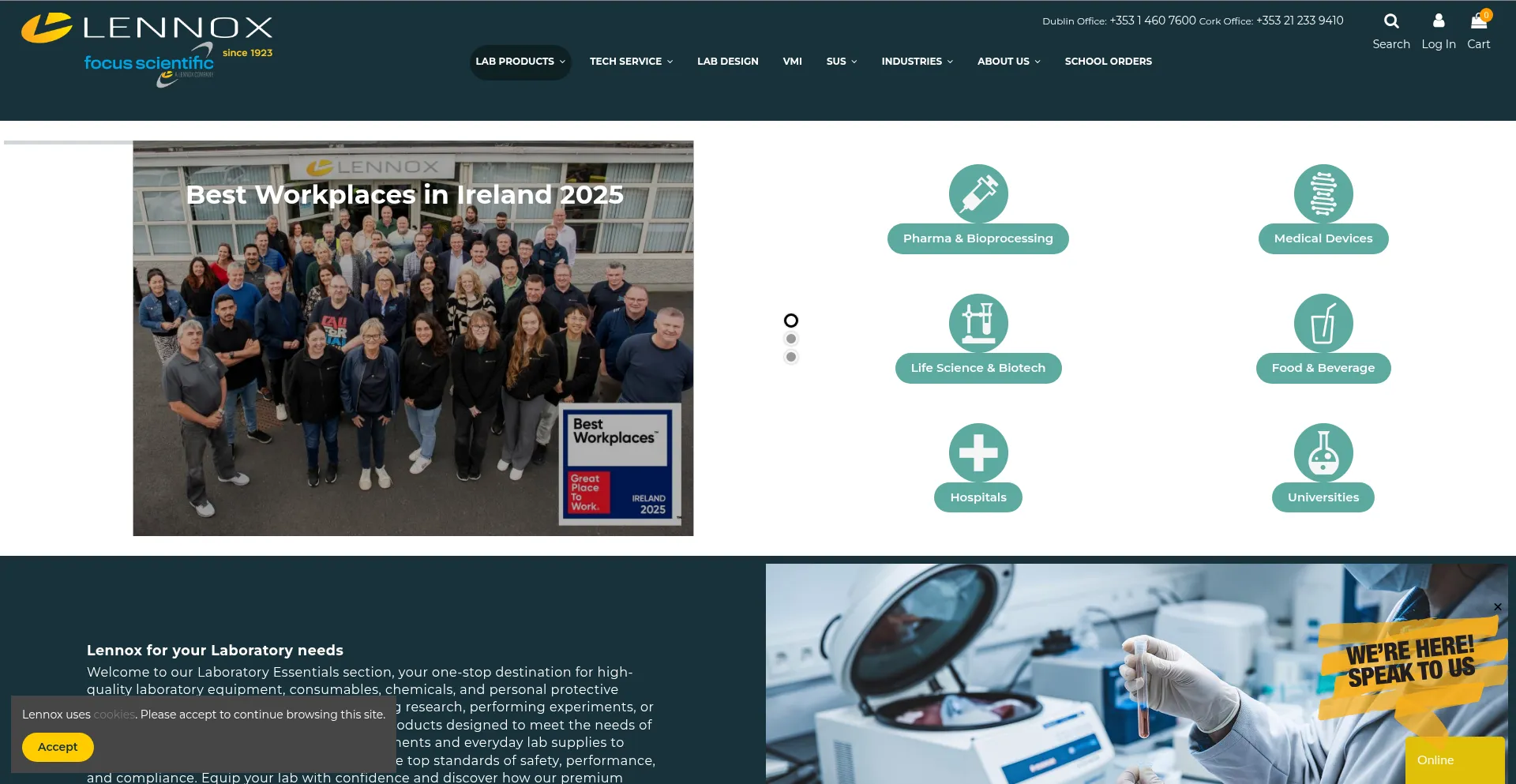Click the Life Science & Biotech icon
This screenshot has height=784, width=1516.
[978, 324]
